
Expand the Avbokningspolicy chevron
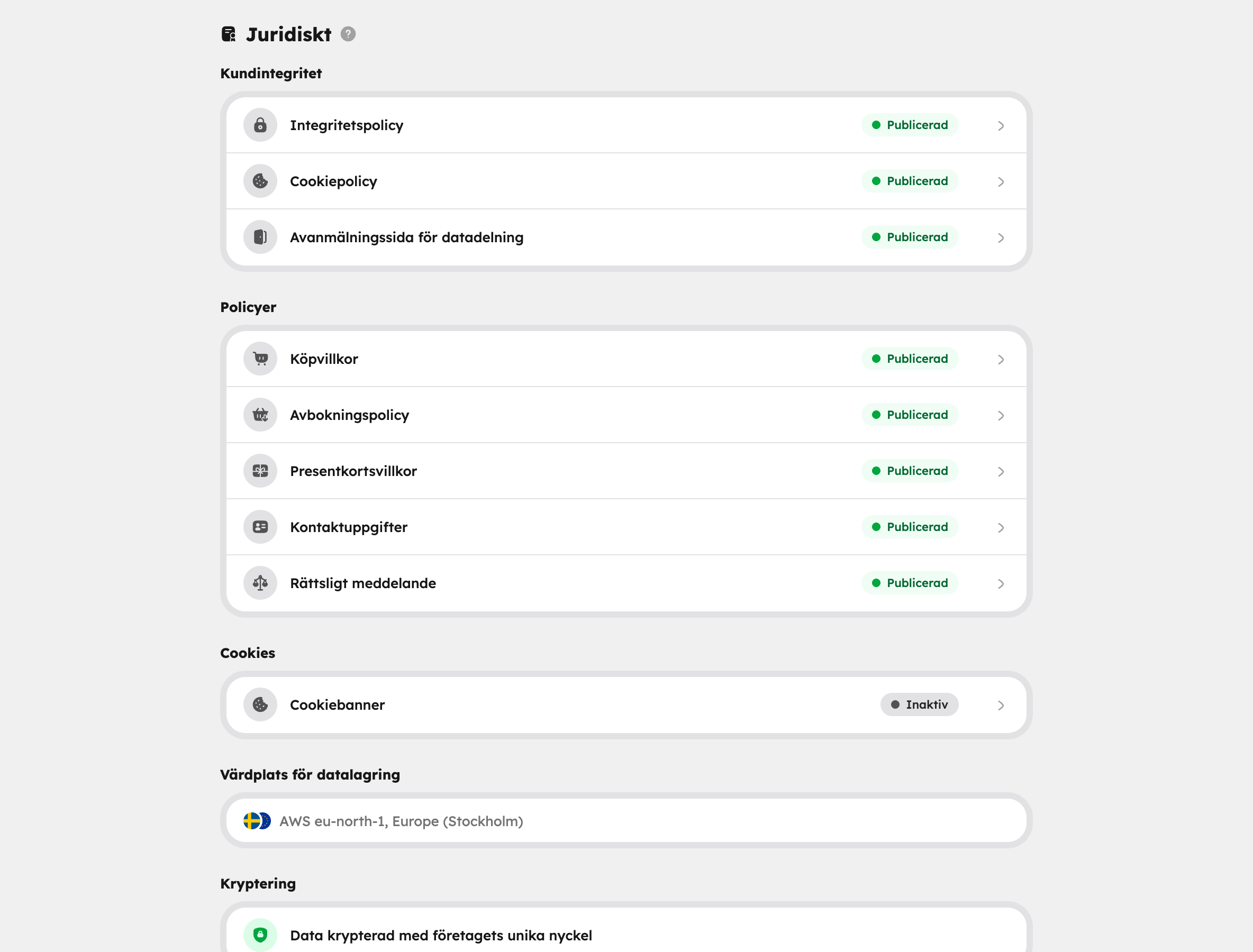point(1001,415)
